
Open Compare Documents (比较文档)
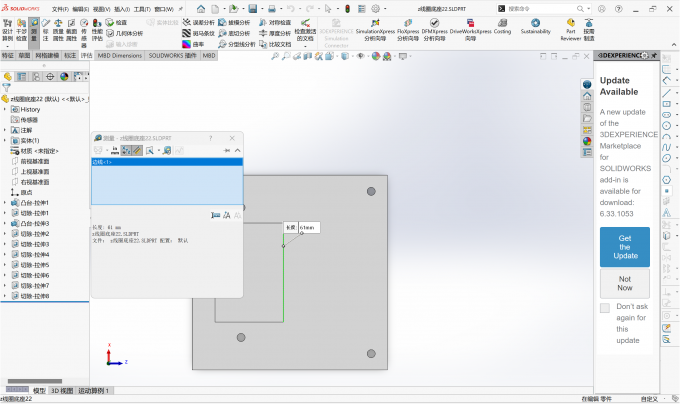(x=275, y=44)
